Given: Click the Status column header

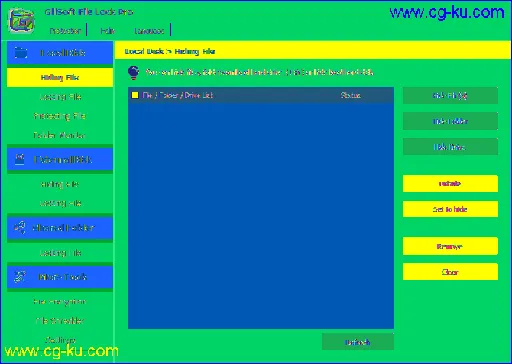Looking at the screenshot, I should 350,95.
